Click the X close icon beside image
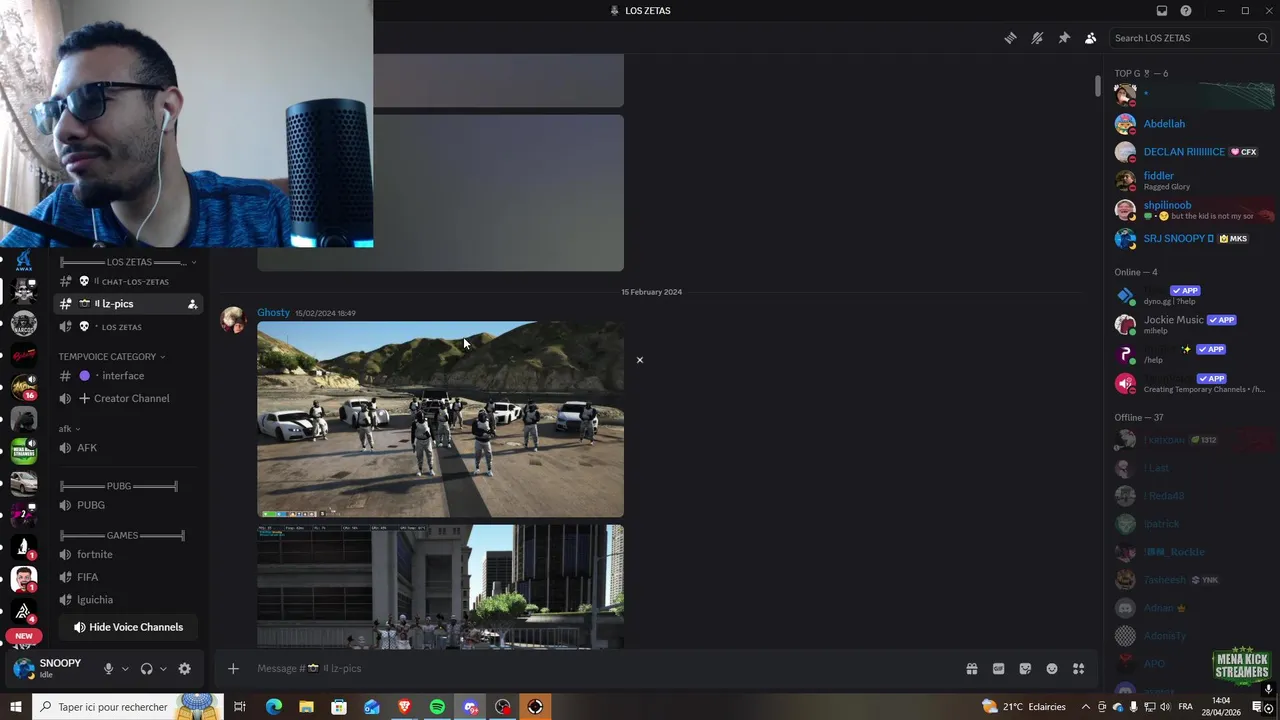Viewport: 1280px width, 720px height. pos(640,360)
